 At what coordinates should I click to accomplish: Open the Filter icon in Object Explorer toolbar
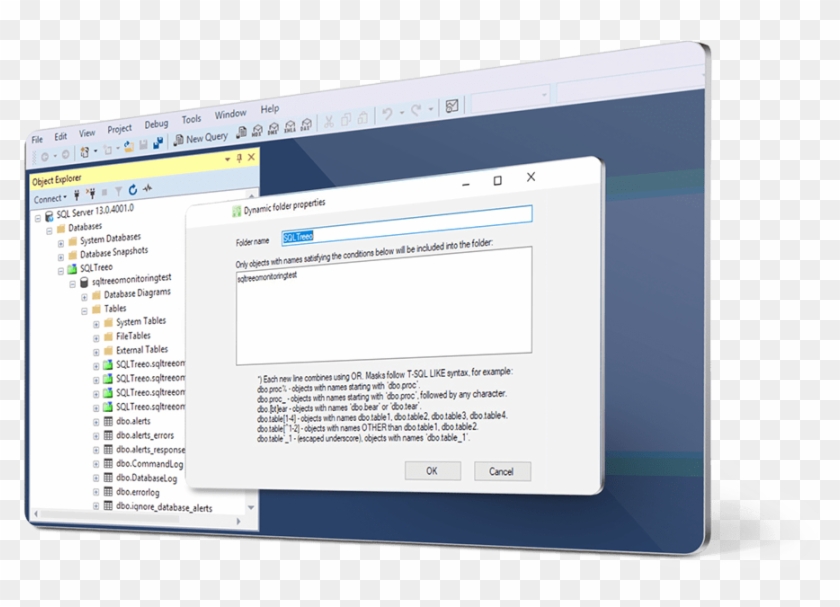(119, 192)
